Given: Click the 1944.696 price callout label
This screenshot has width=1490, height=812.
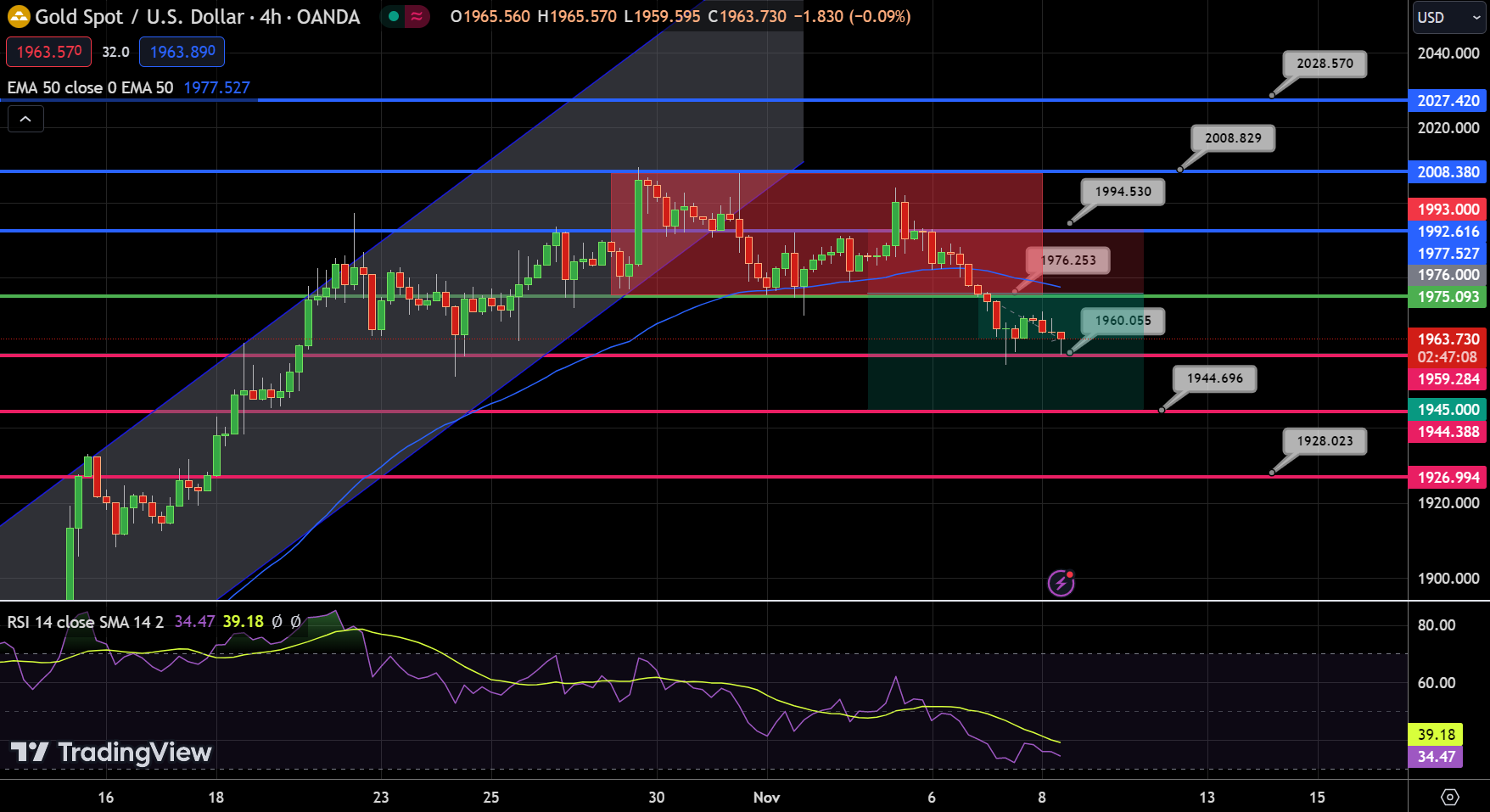Looking at the screenshot, I should [x=1214, y=378].
